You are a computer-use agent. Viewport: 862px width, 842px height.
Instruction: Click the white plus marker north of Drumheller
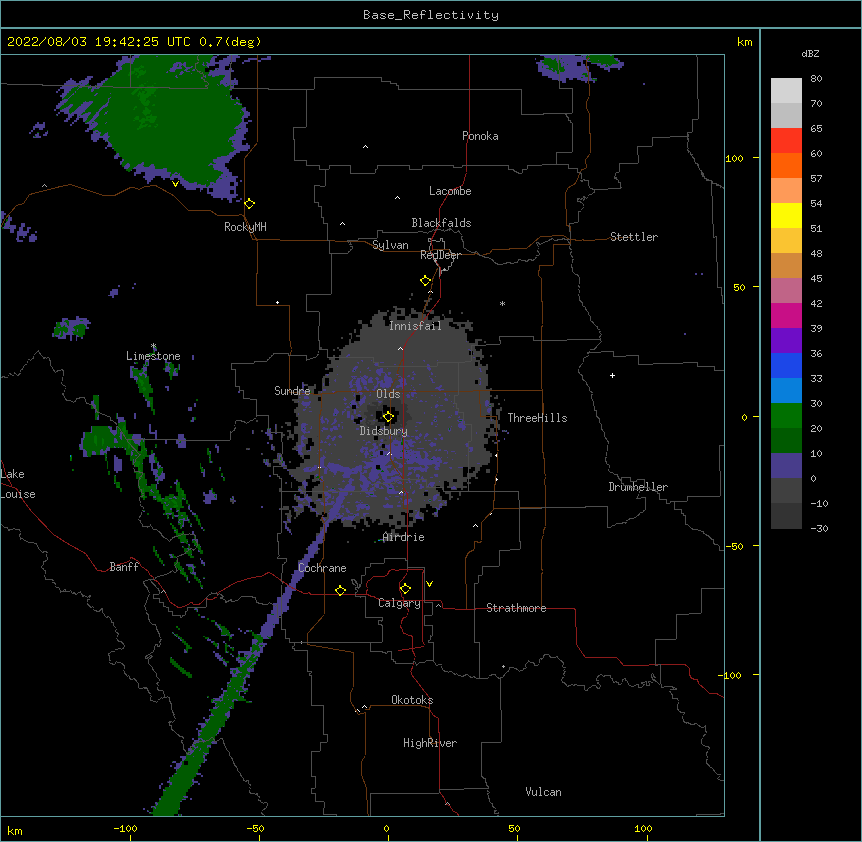pyautogui.click(x=612, y=375)
